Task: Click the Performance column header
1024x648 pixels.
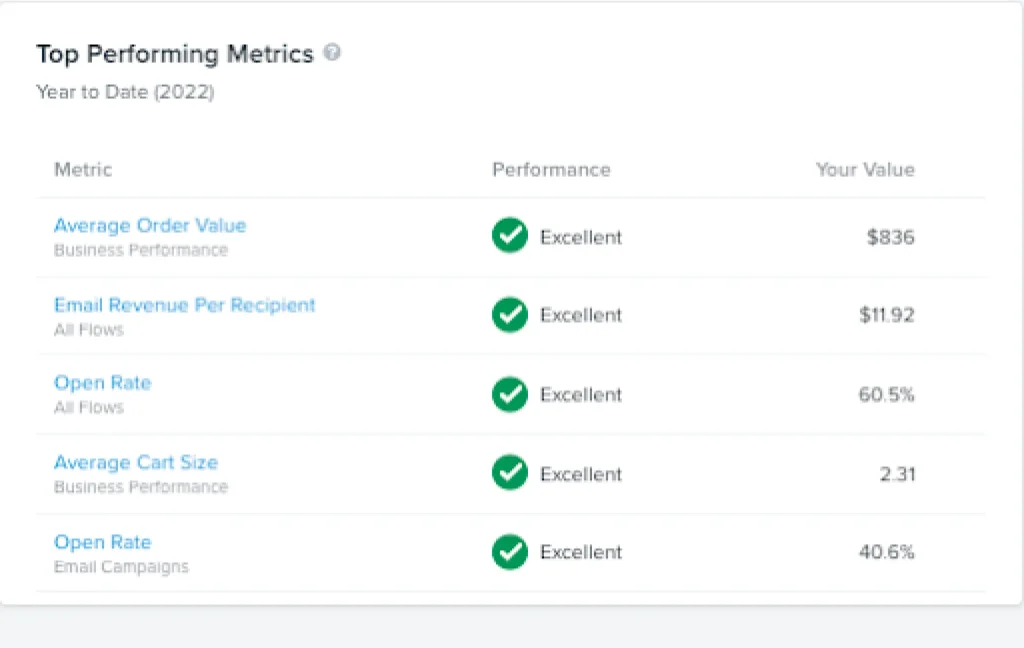Action: tap(551, 170)
